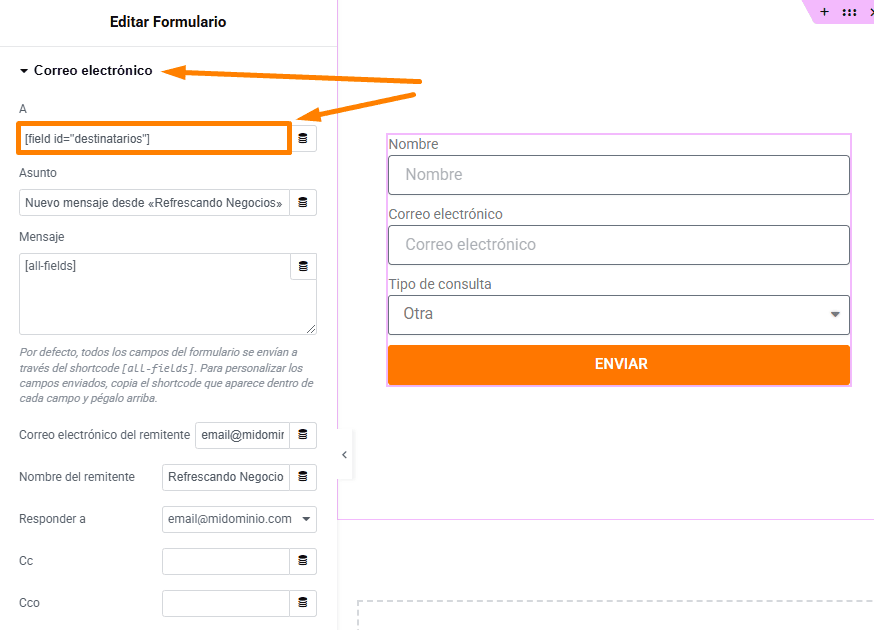Open the Responder a dropdown
Image resolution: width=874 pixels, height=630 pixels.
click(239, 519)
